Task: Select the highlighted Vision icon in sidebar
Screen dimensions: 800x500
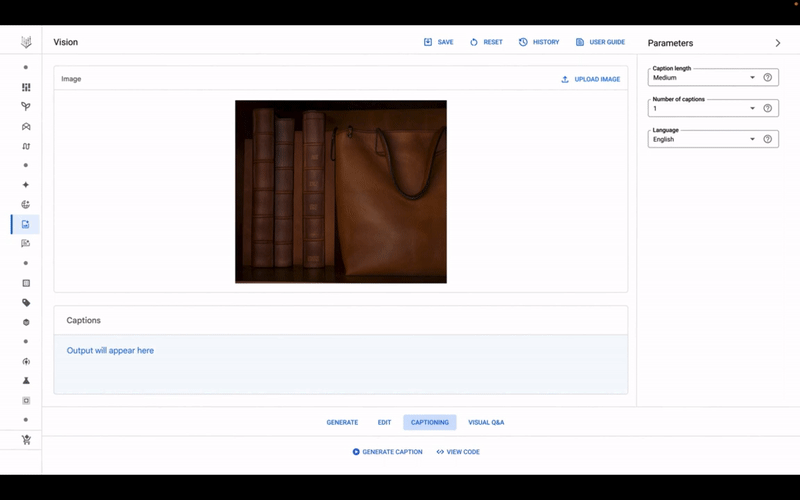Action: 26,224
